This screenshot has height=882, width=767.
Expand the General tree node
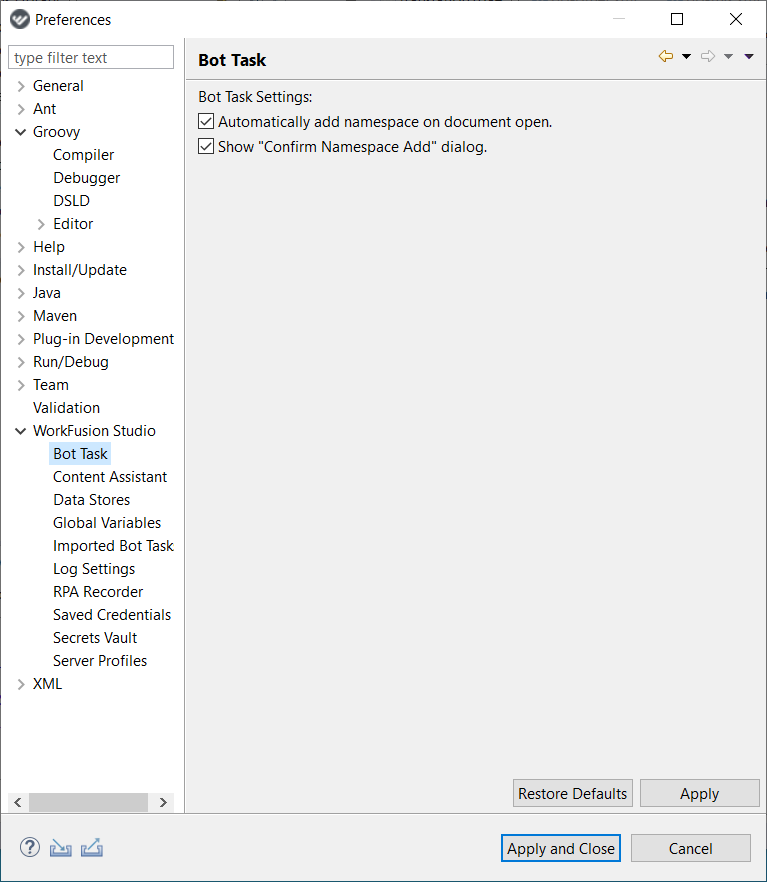(21, 86)
